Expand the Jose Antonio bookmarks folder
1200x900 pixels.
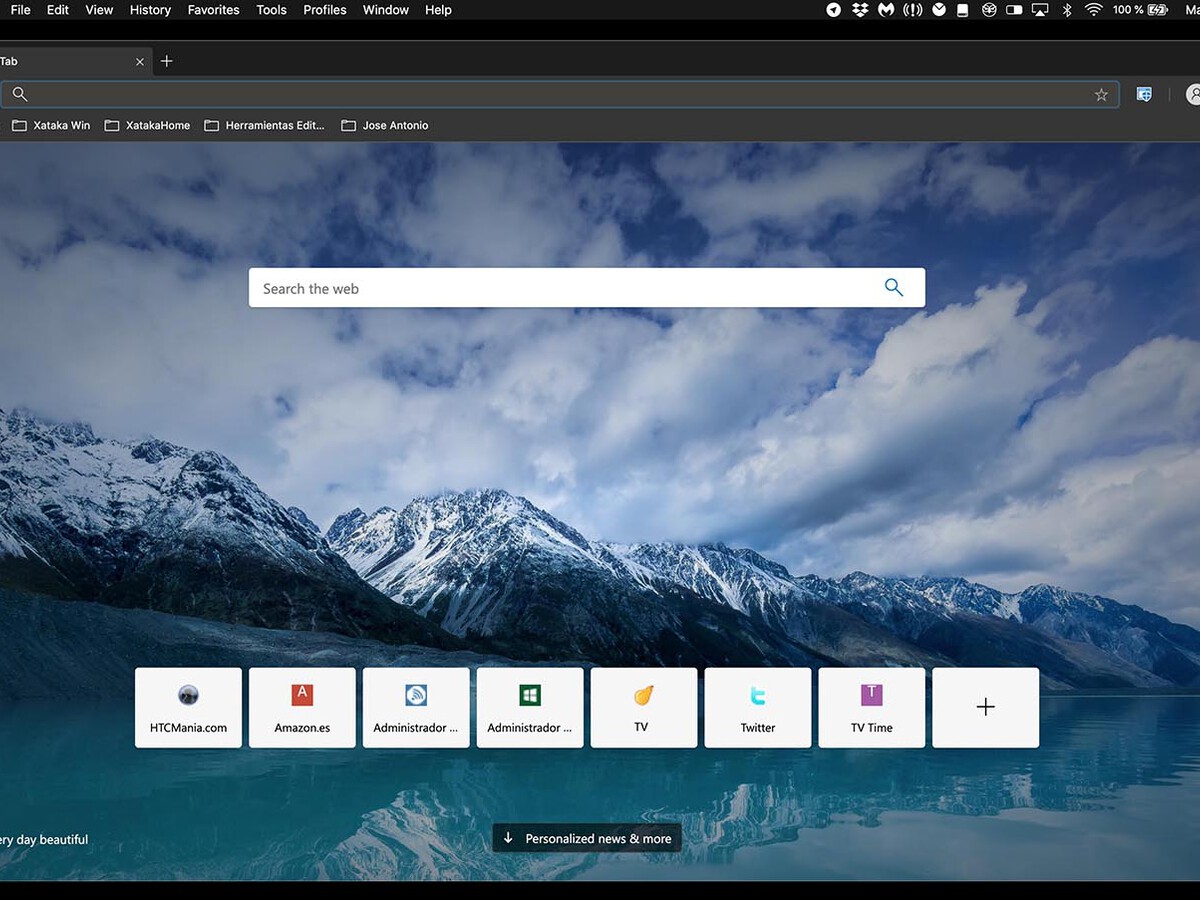tap(385, 126)
